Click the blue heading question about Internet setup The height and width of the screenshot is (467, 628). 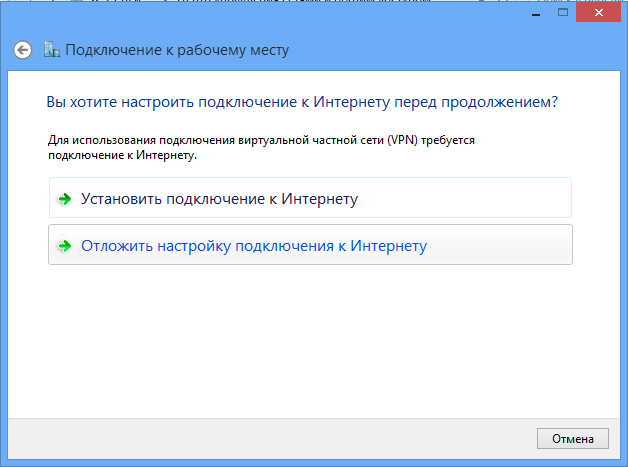[x=302, y=102]
